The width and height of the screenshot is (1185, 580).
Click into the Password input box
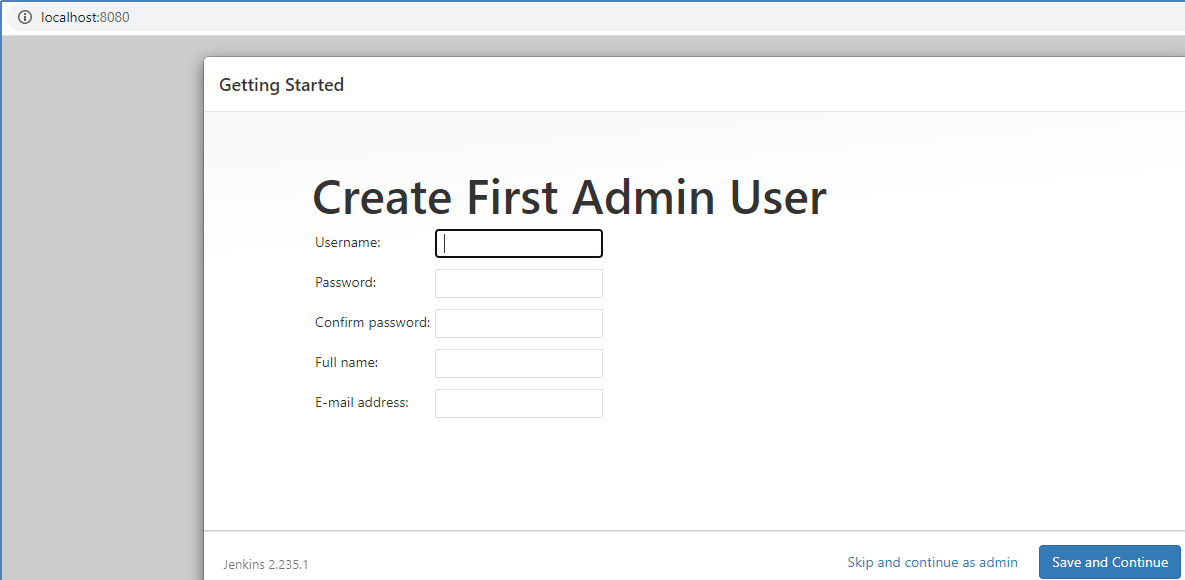pos(519,283)
